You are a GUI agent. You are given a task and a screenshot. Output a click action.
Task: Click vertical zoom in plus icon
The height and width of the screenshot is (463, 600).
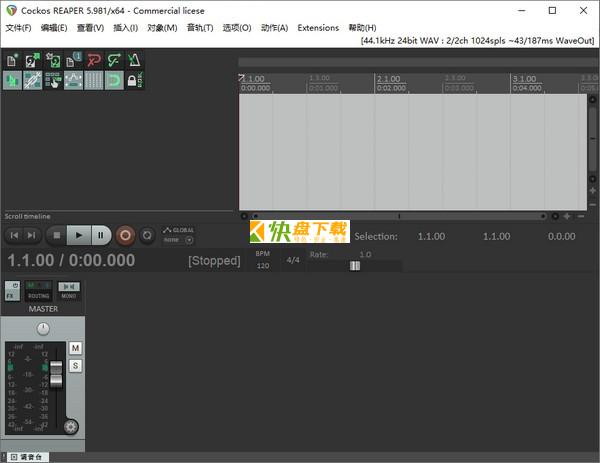[593, 191]
